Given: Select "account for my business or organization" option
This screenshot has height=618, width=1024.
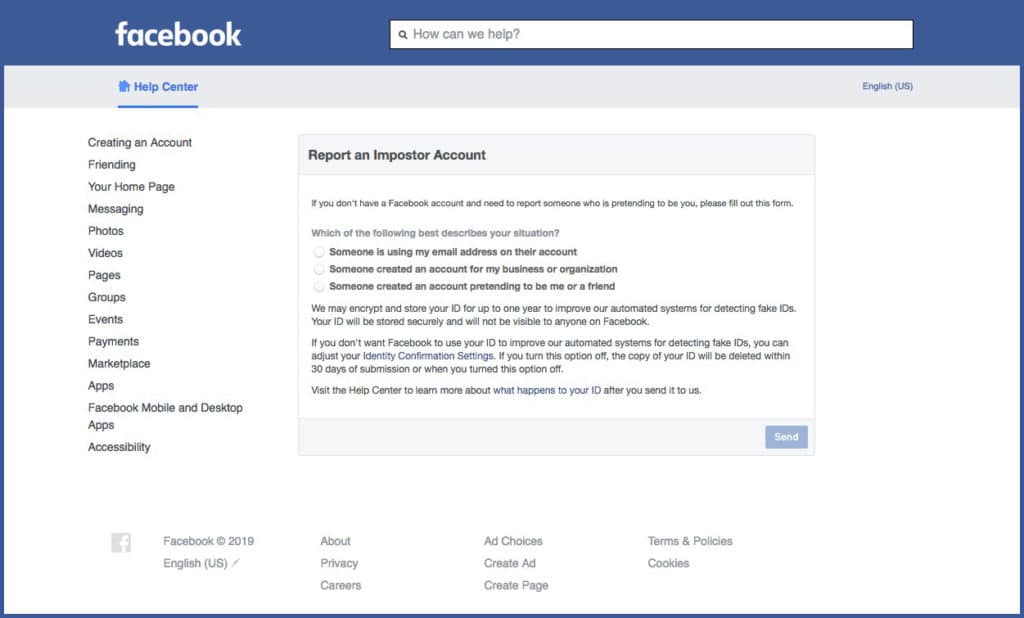Looking at the screenshot, I should coord(320,269).
